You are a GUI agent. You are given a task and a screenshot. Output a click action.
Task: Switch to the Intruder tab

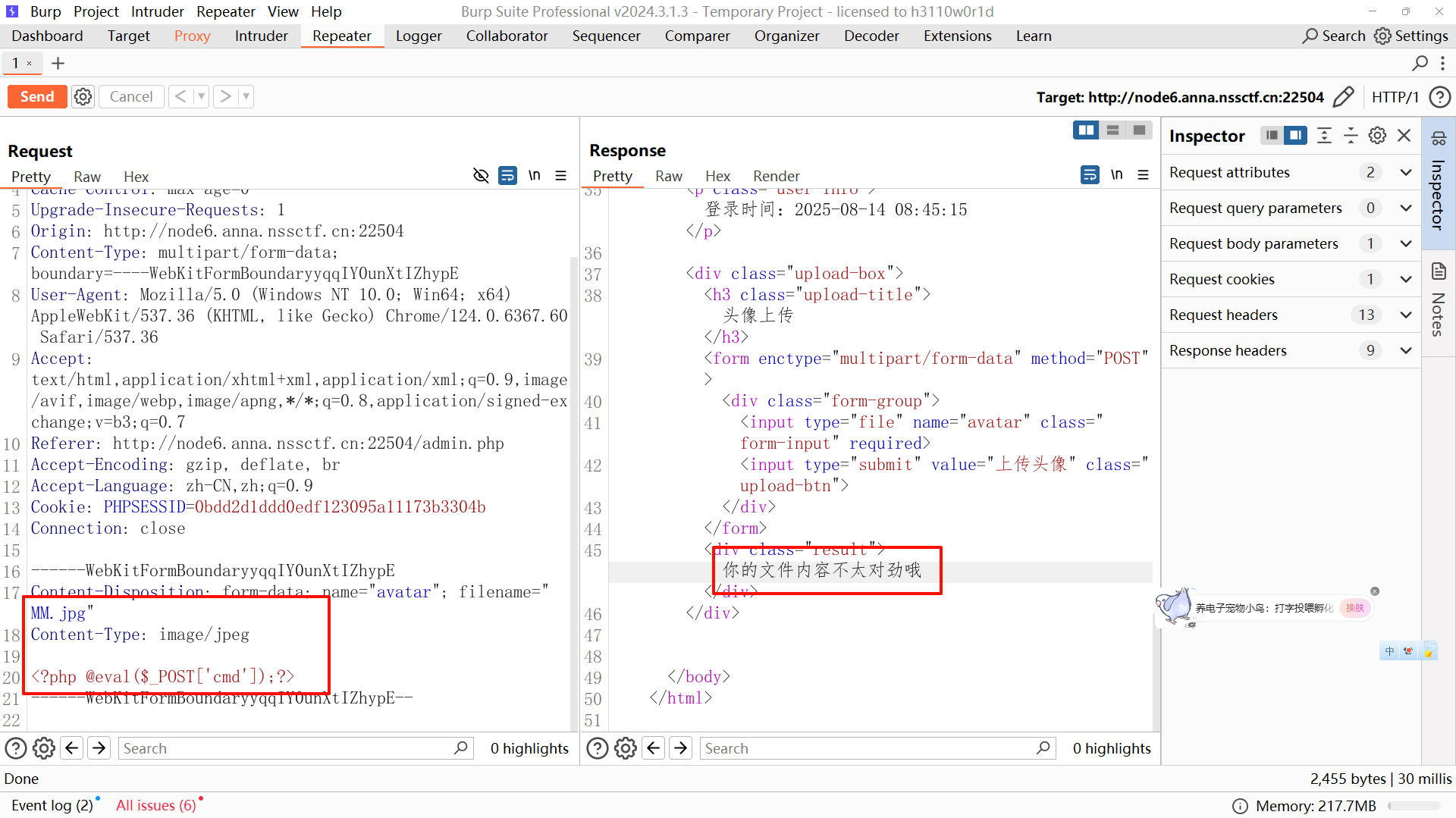click(261, 36)
